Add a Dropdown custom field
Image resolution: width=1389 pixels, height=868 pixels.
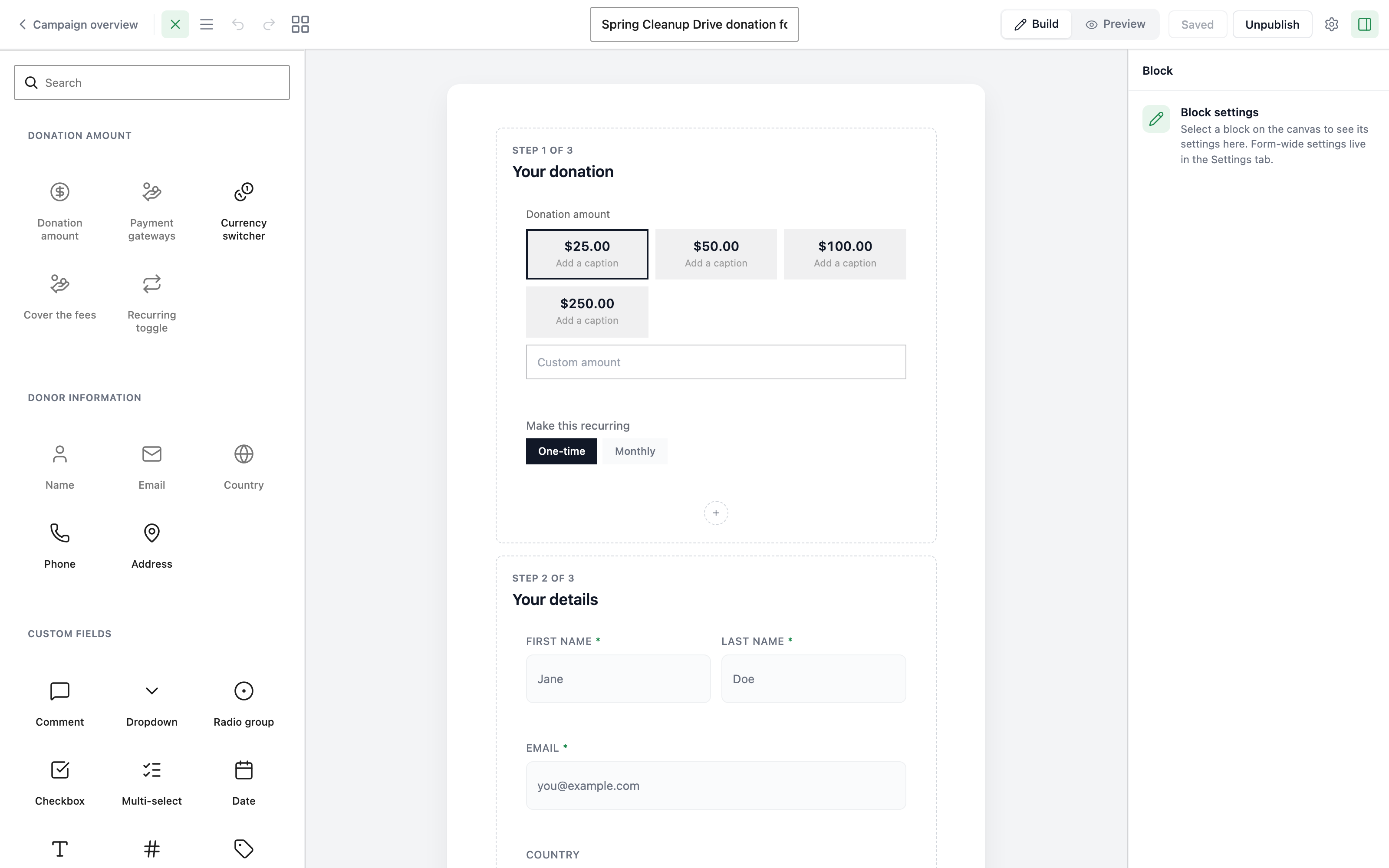pyautogui.click(x=151, y=704)
